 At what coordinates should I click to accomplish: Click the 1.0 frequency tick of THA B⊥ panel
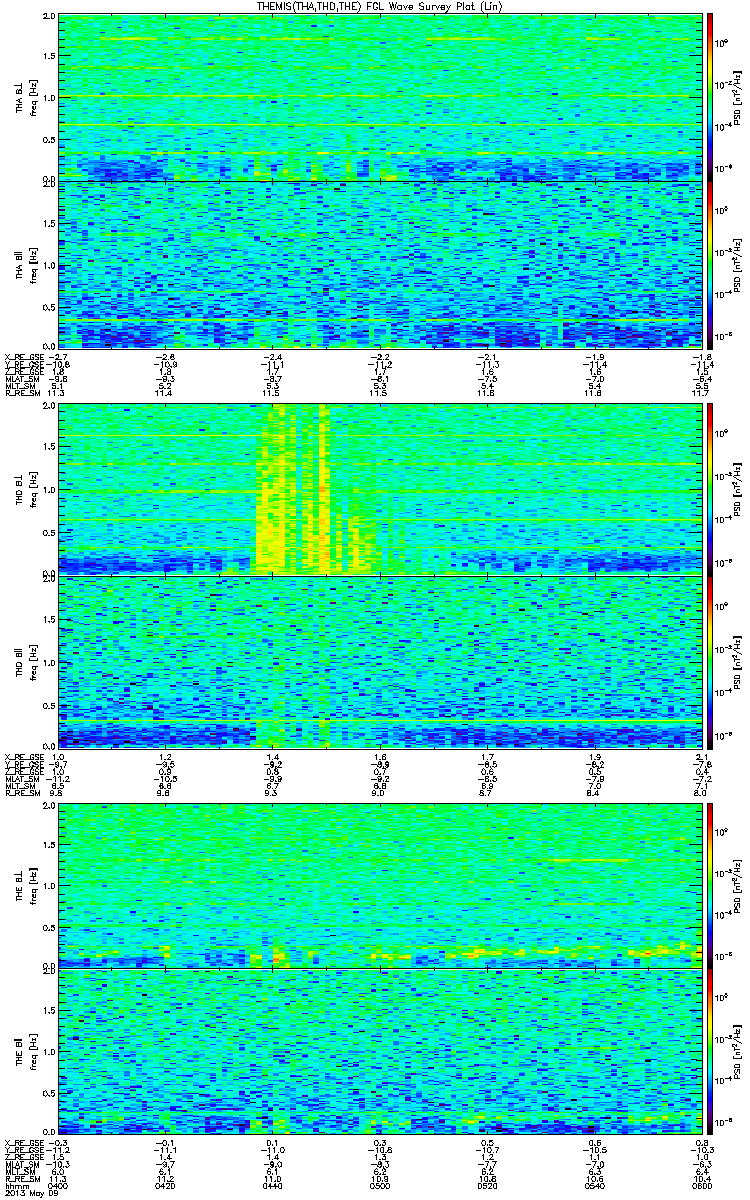[x=48, y=97]
